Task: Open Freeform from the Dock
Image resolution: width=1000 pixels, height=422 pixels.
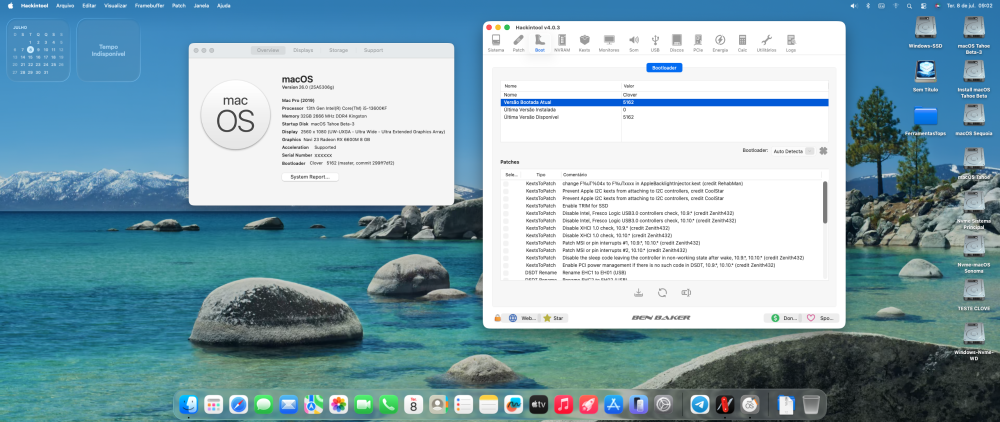Action: (x=513, y=404)
